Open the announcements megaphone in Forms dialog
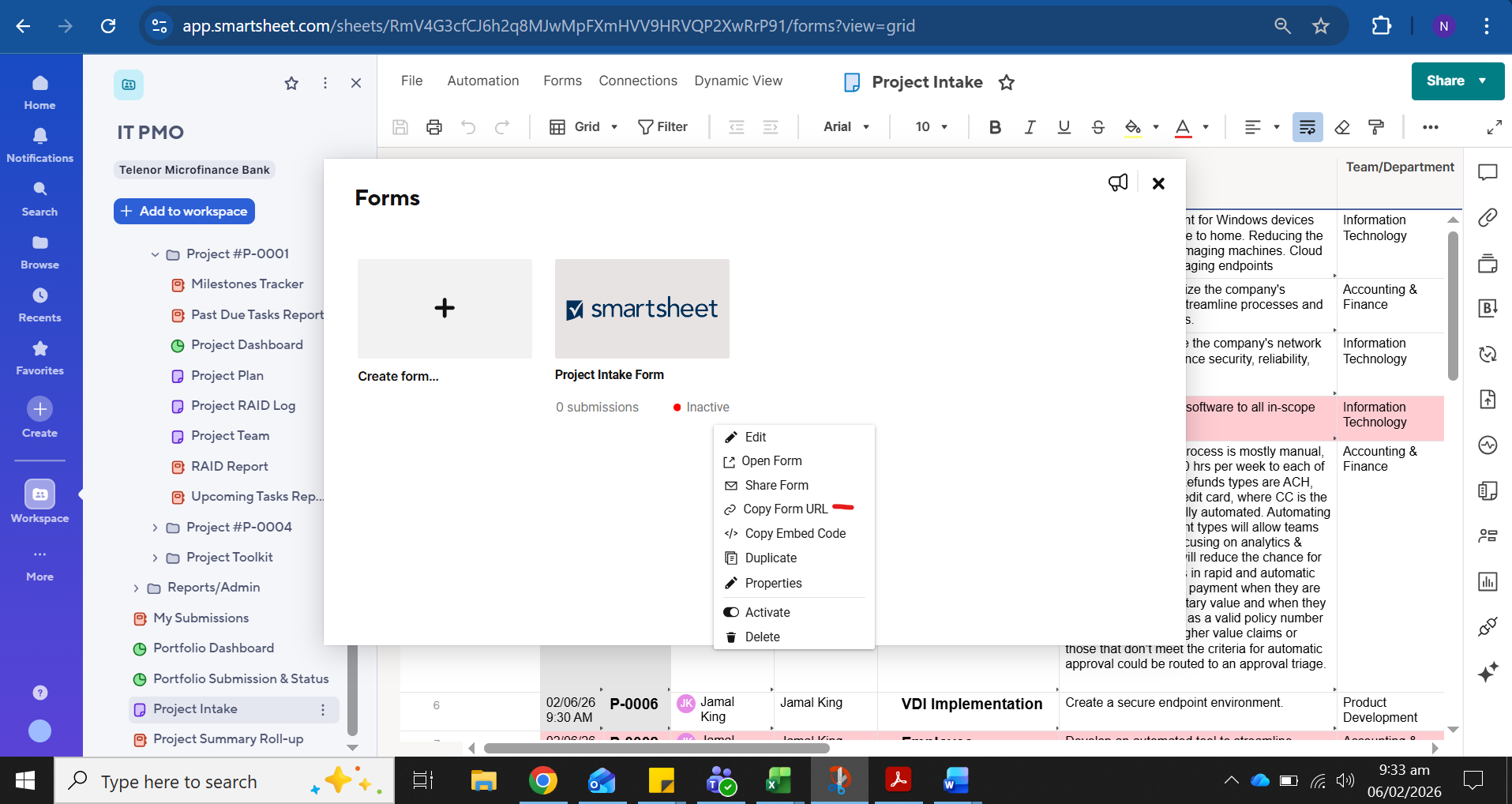 (x=1118, y=183)
